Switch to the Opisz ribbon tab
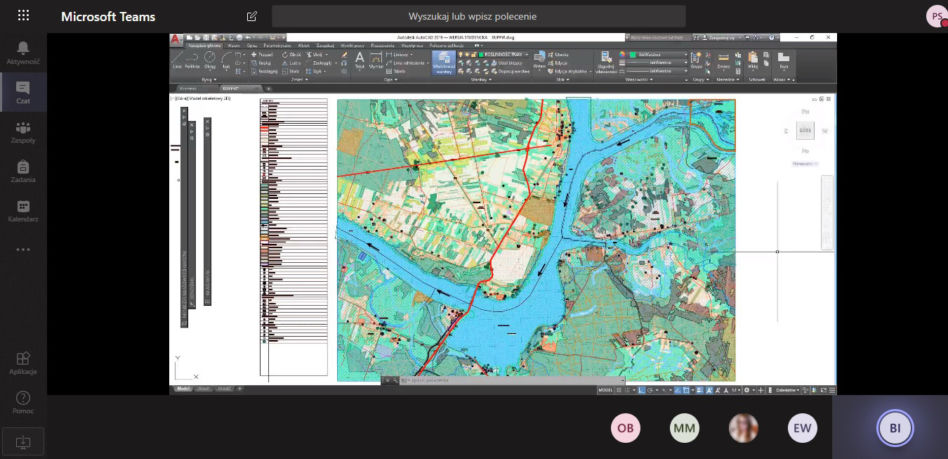This screenshot has height=459, width=948. coord(252,45)
